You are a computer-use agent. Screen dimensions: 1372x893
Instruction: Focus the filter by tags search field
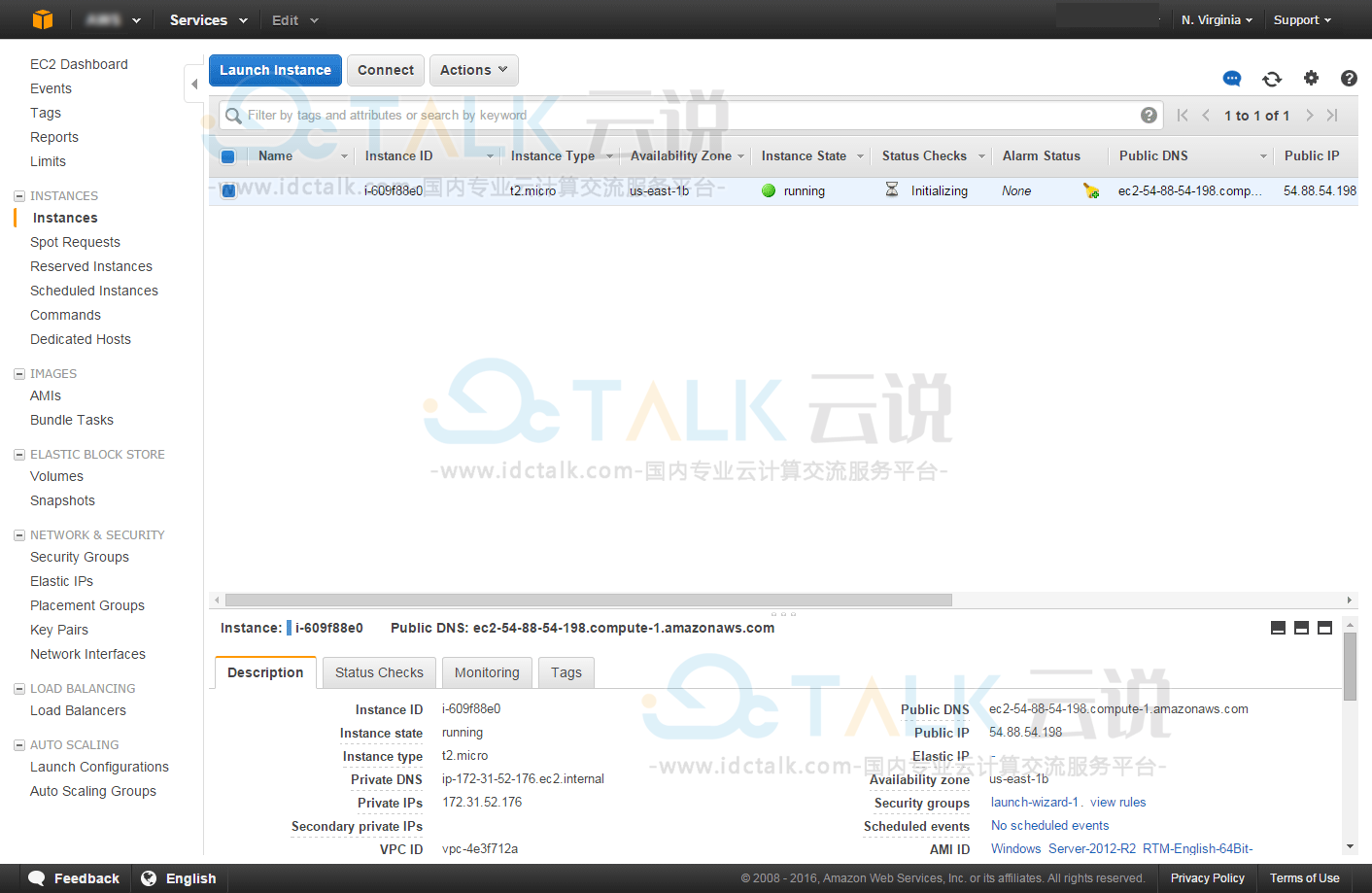690,116
